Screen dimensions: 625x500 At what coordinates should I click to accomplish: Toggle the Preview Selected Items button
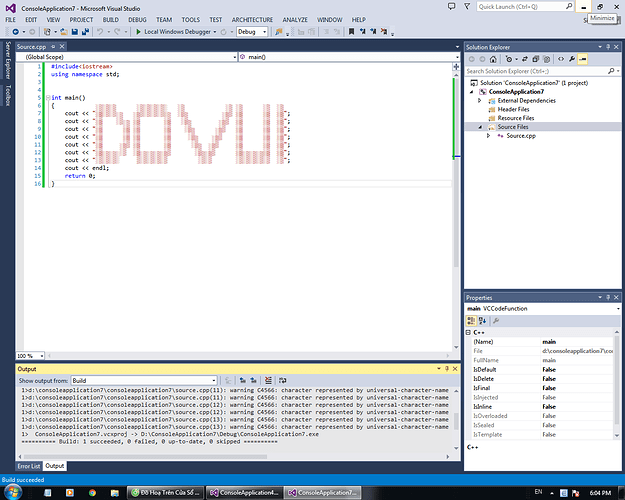pyautogui.click(x=581, y=59)
